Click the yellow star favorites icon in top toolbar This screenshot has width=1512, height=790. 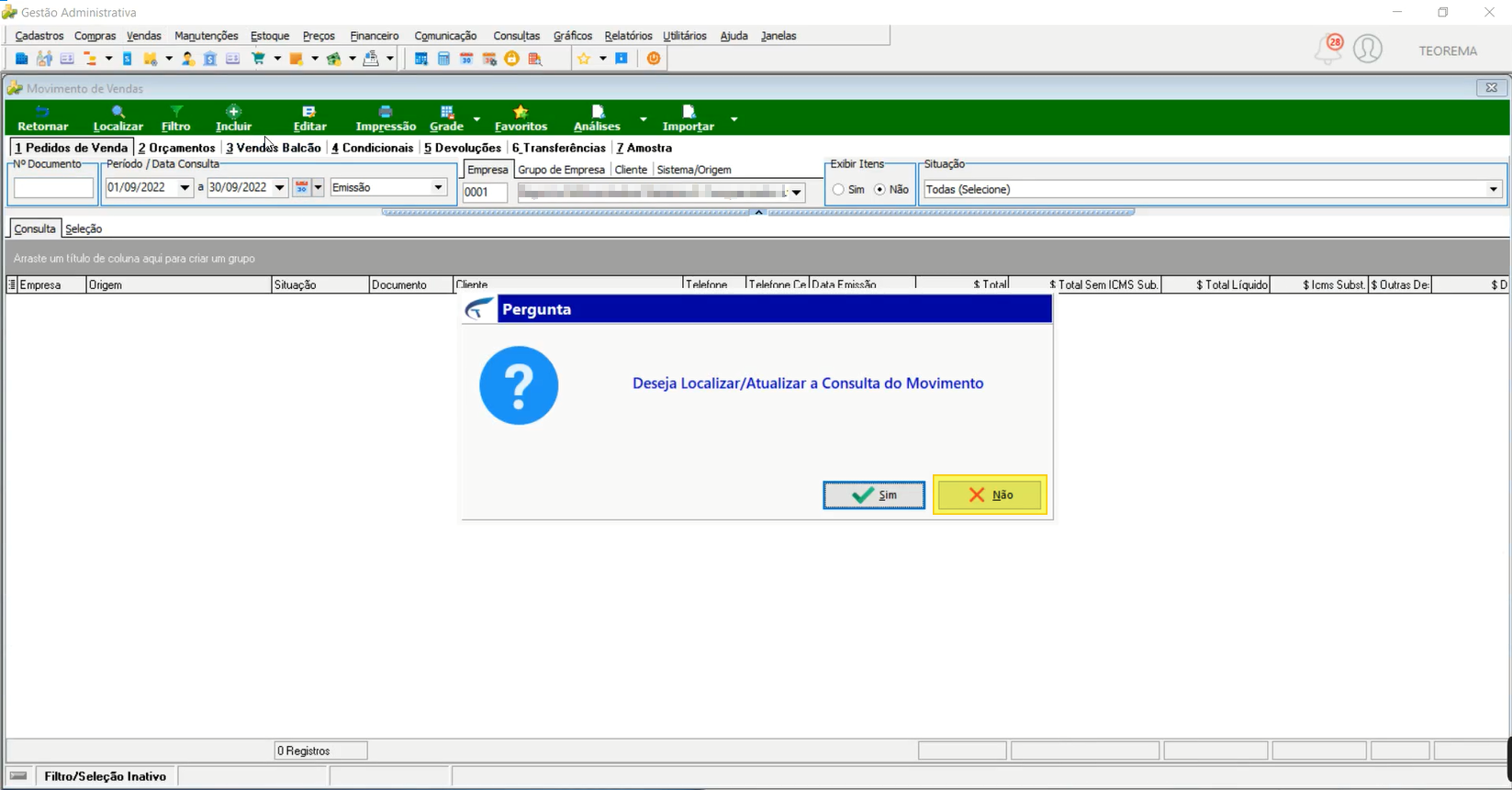tap(584, 59)
